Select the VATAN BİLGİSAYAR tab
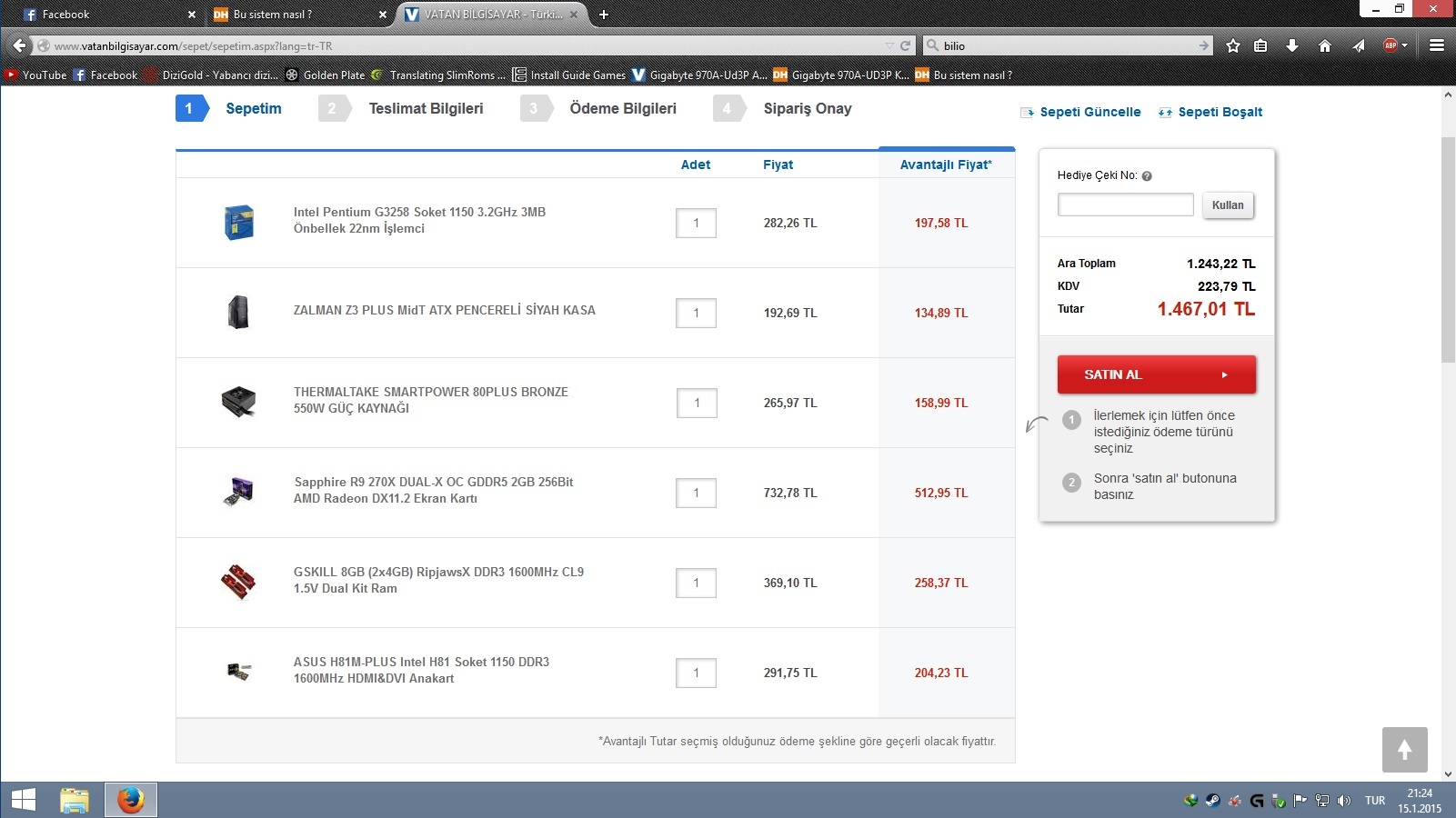Screen dimensions: 1456x818 coord(491,15)
